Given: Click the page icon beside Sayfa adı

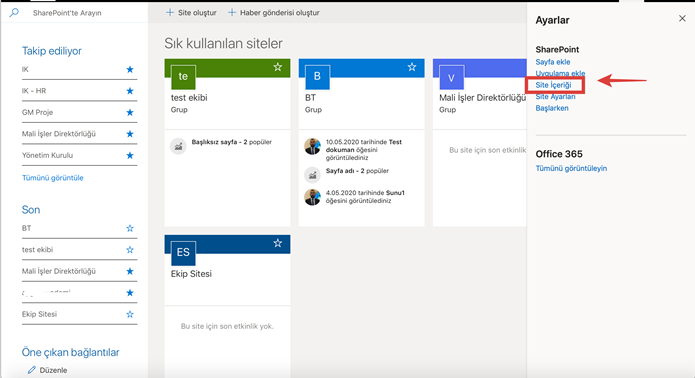Looking at the screenshot, I should pyautogui.click(x=312, y=175).
